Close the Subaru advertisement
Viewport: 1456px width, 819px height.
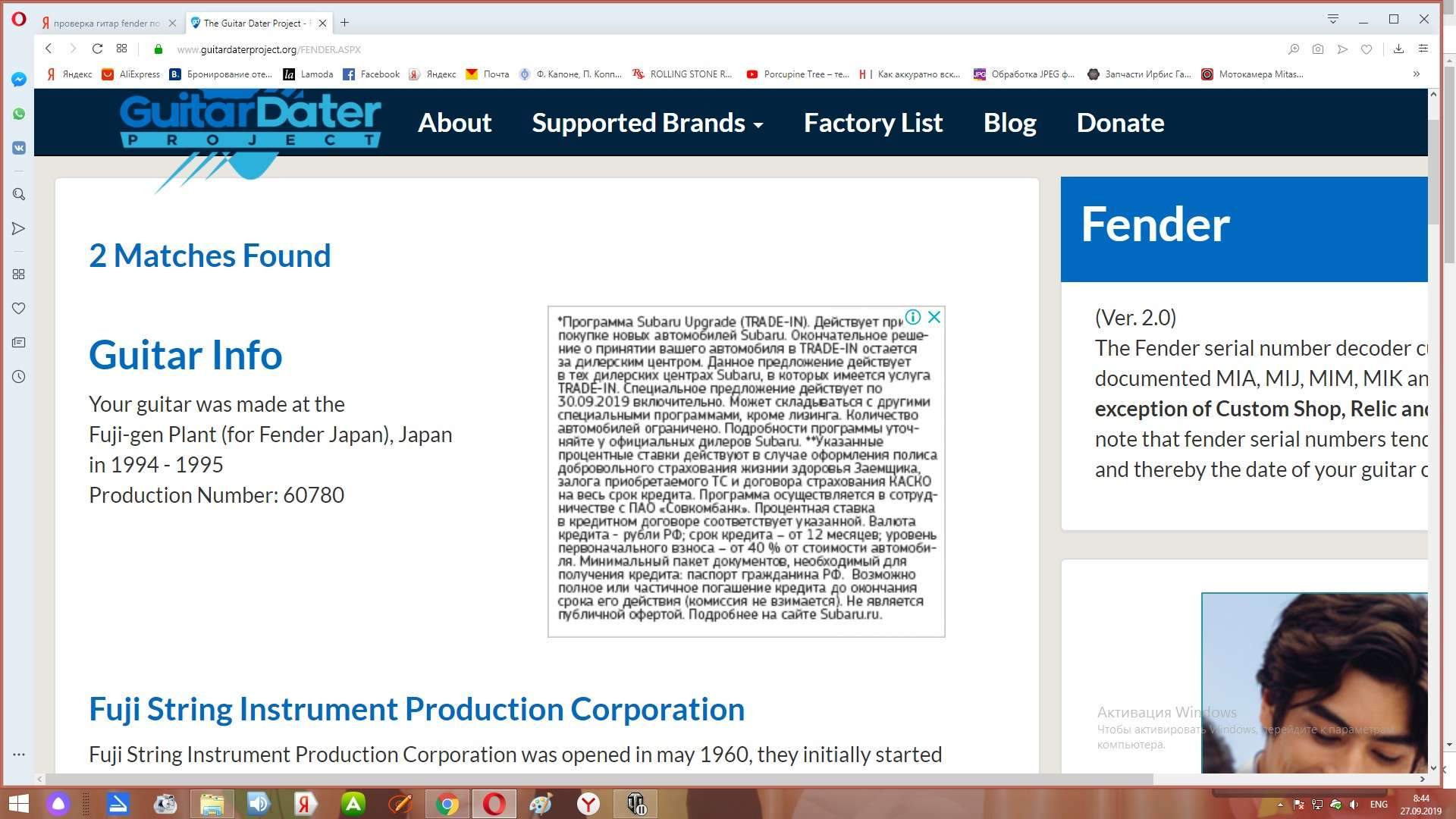pos(934,317)
